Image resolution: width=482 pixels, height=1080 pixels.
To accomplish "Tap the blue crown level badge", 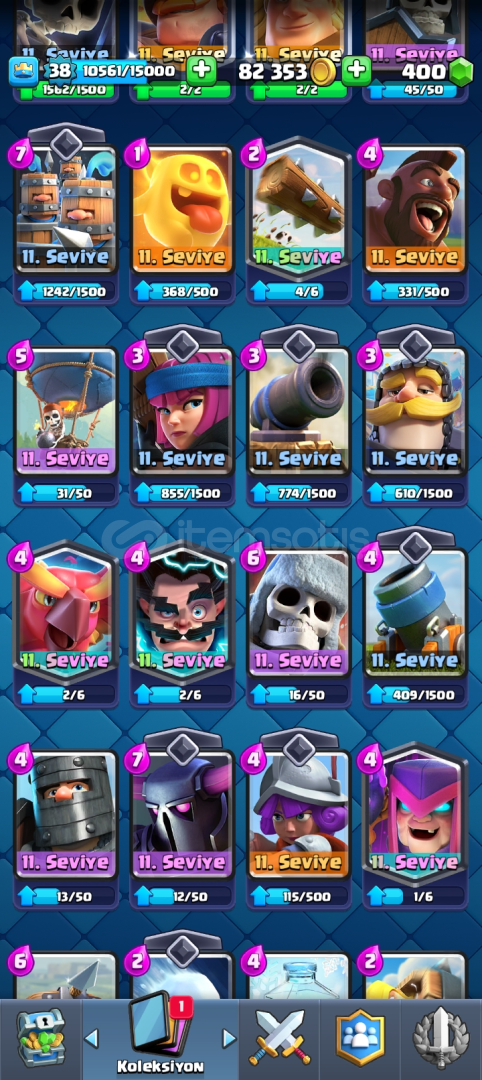I will click(x=23, y=71).
